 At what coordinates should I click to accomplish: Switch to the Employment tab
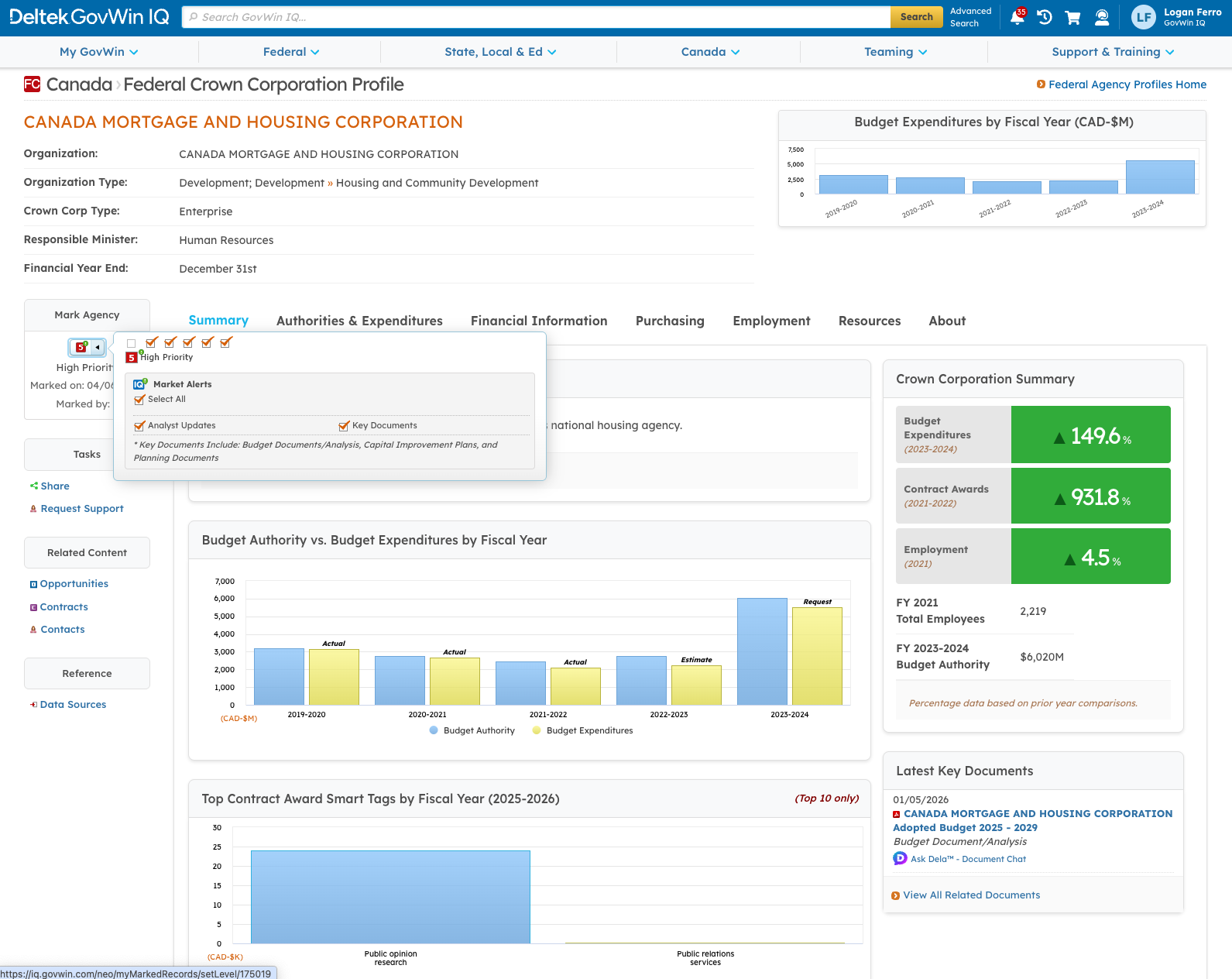click(771, 321)
